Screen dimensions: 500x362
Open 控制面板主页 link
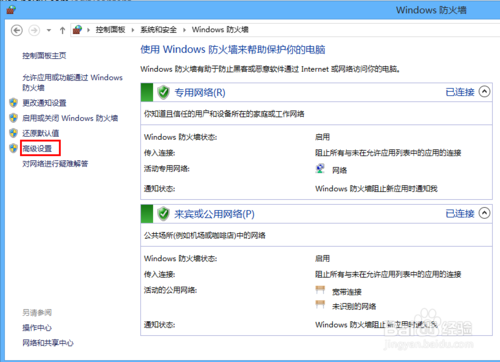[x=44, y=55]
